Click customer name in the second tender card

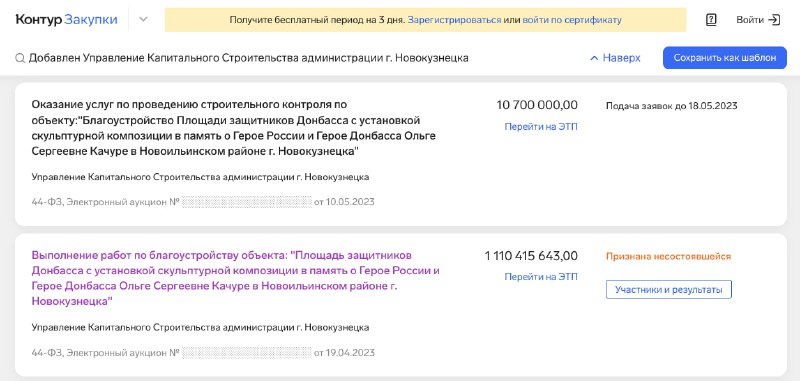[x=200, y=327]
